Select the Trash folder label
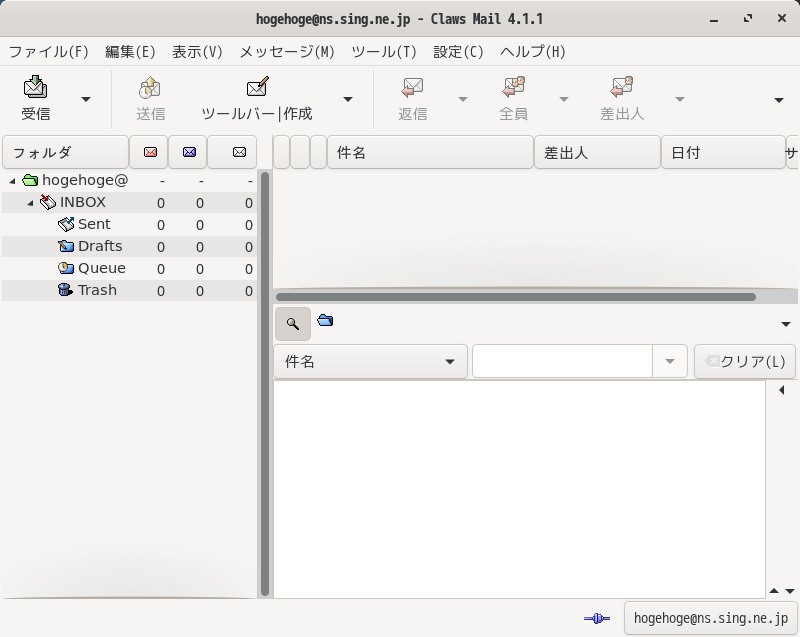800x637 pixels. (97, 290)
